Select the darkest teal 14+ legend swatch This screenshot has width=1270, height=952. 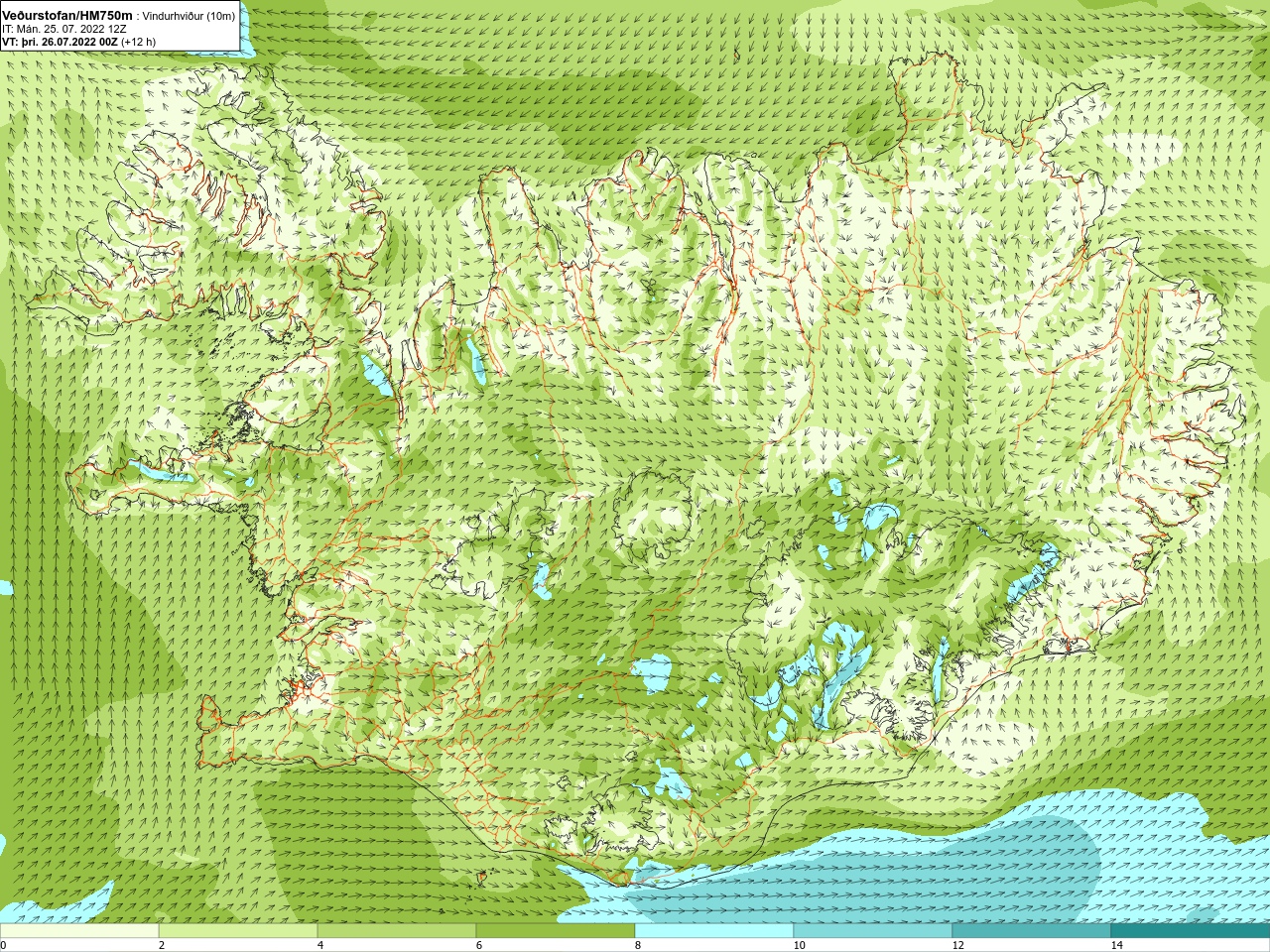pos(1191,931)
